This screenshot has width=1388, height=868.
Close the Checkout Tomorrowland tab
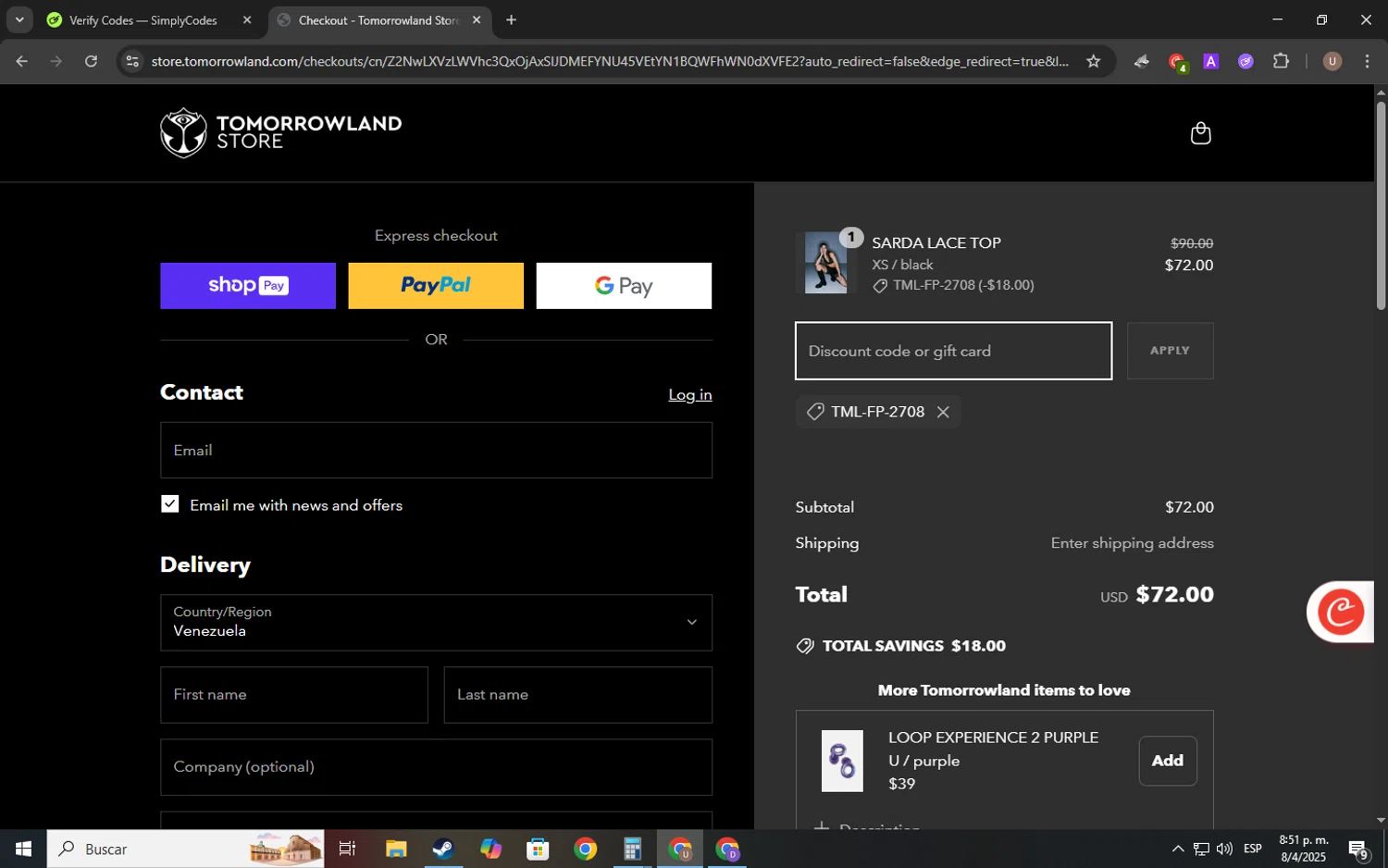(477, 20)
